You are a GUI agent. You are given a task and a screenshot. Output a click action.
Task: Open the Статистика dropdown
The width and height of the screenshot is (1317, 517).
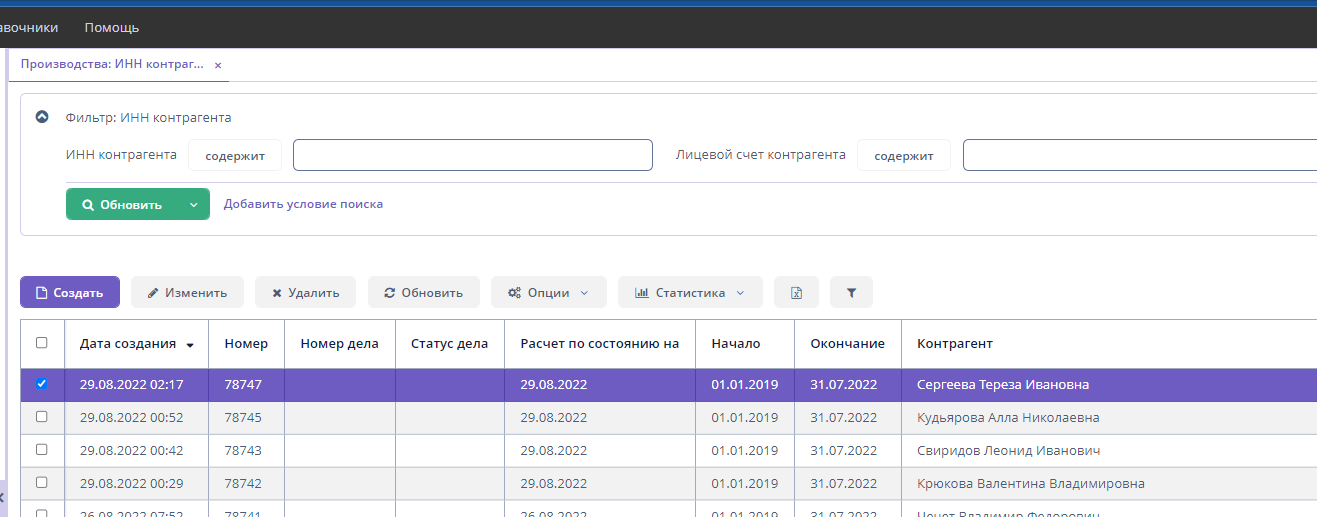point(690,293)
